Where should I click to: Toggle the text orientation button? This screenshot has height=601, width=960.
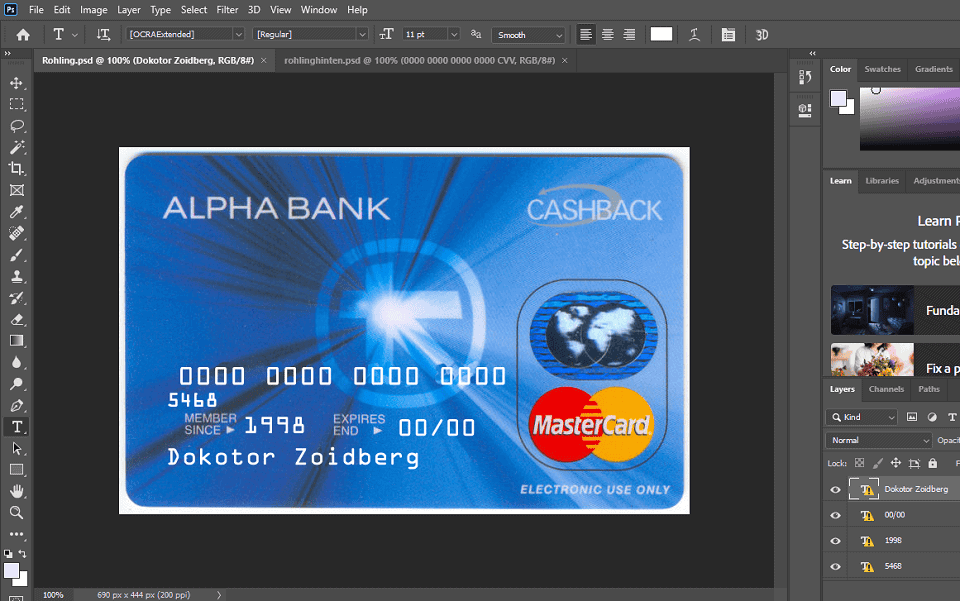[103, 35]
